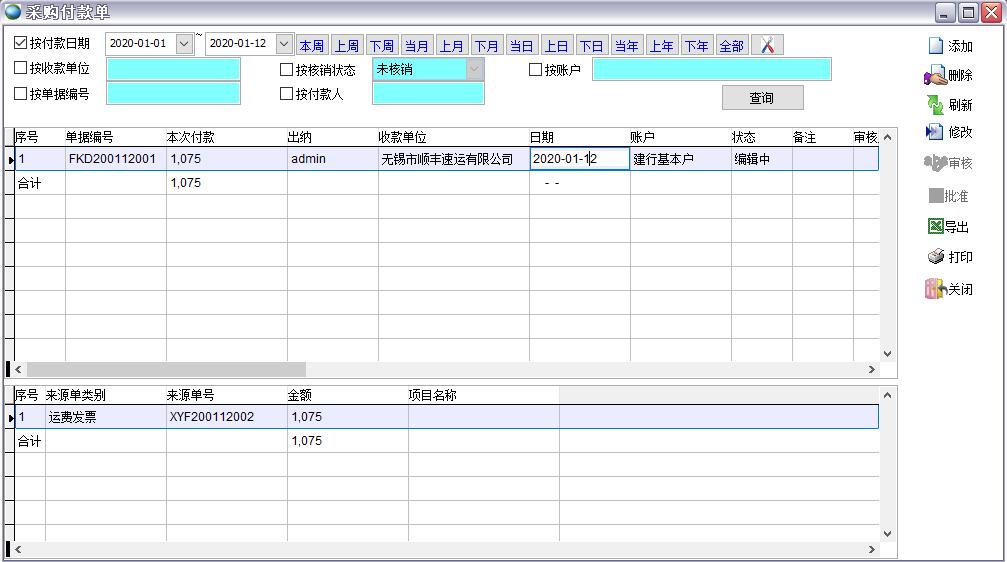Click the 修改 (Edit) icon
This screenshot has width=1007, height=562.
[935, 132]
